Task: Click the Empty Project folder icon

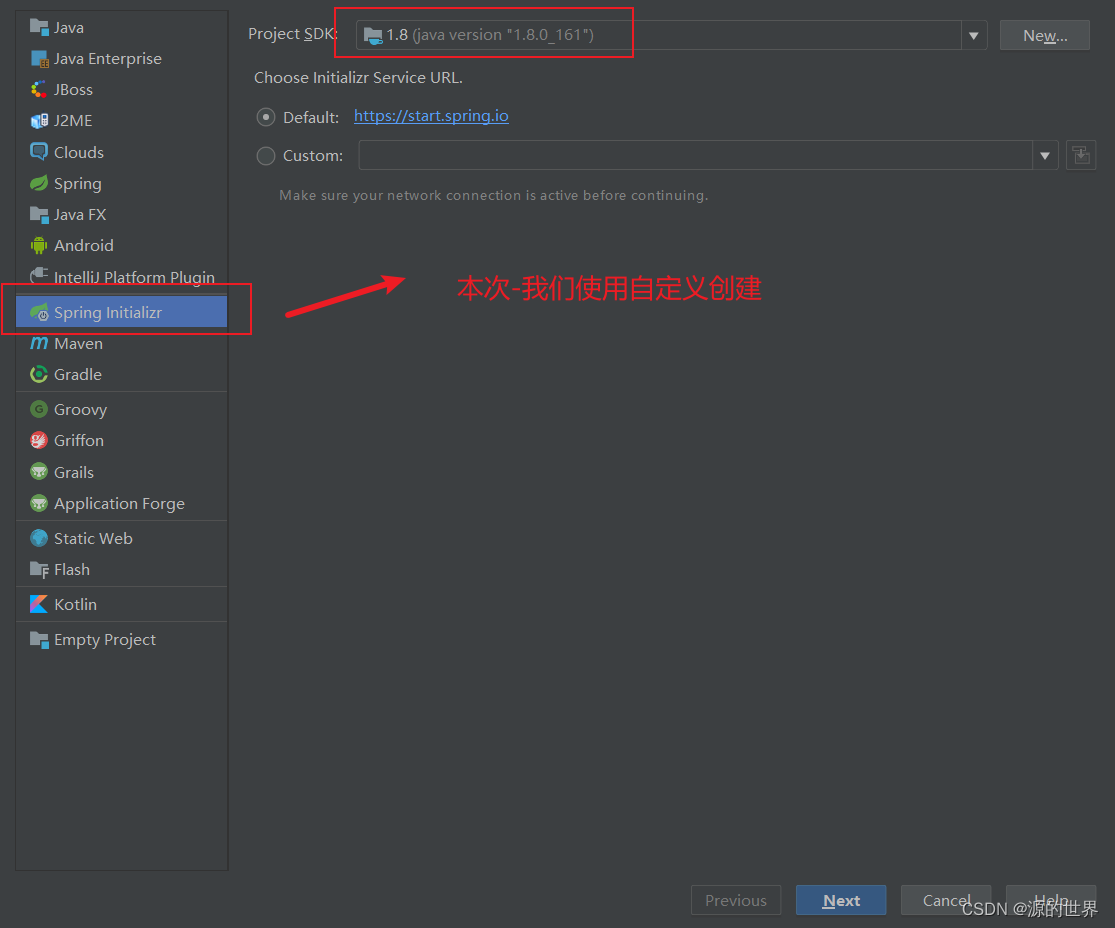Action: click(39, 639)
